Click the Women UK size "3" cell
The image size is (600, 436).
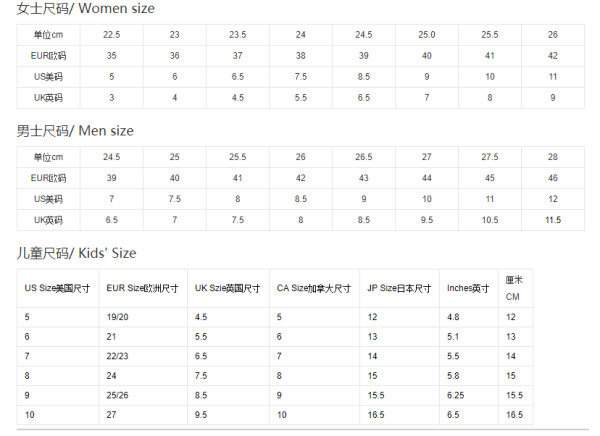[x=111, y=98]
